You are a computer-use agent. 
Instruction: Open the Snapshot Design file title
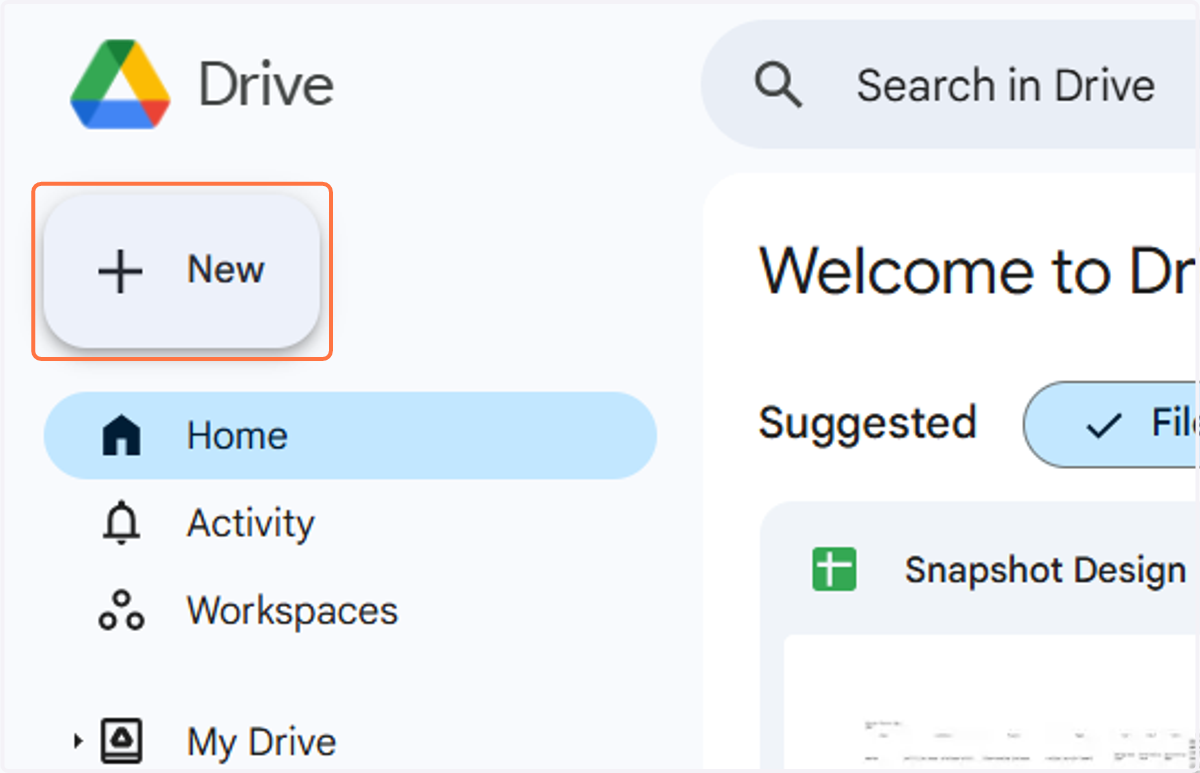[x=1045, y=570]
